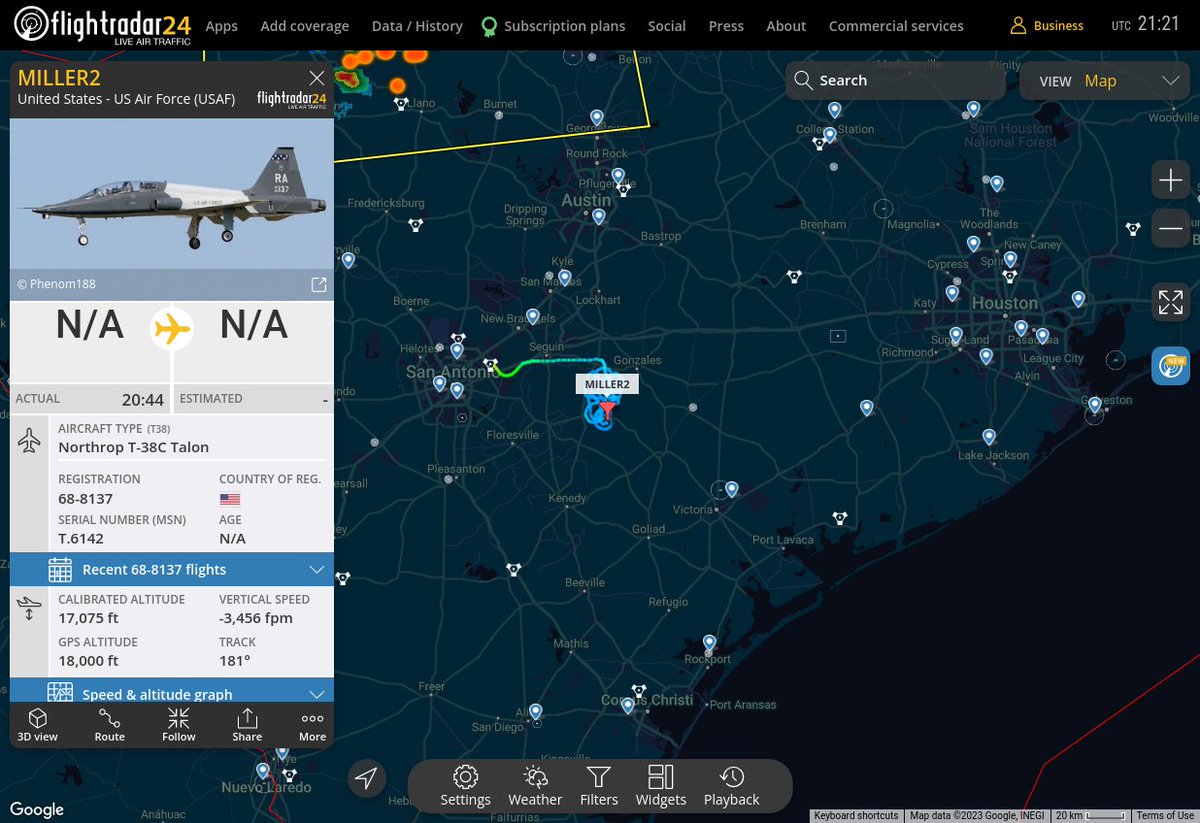Viewport: 1200px width, 823px height.
Task: Activate the Follow aircraft icon
Action: click(178, 724)
